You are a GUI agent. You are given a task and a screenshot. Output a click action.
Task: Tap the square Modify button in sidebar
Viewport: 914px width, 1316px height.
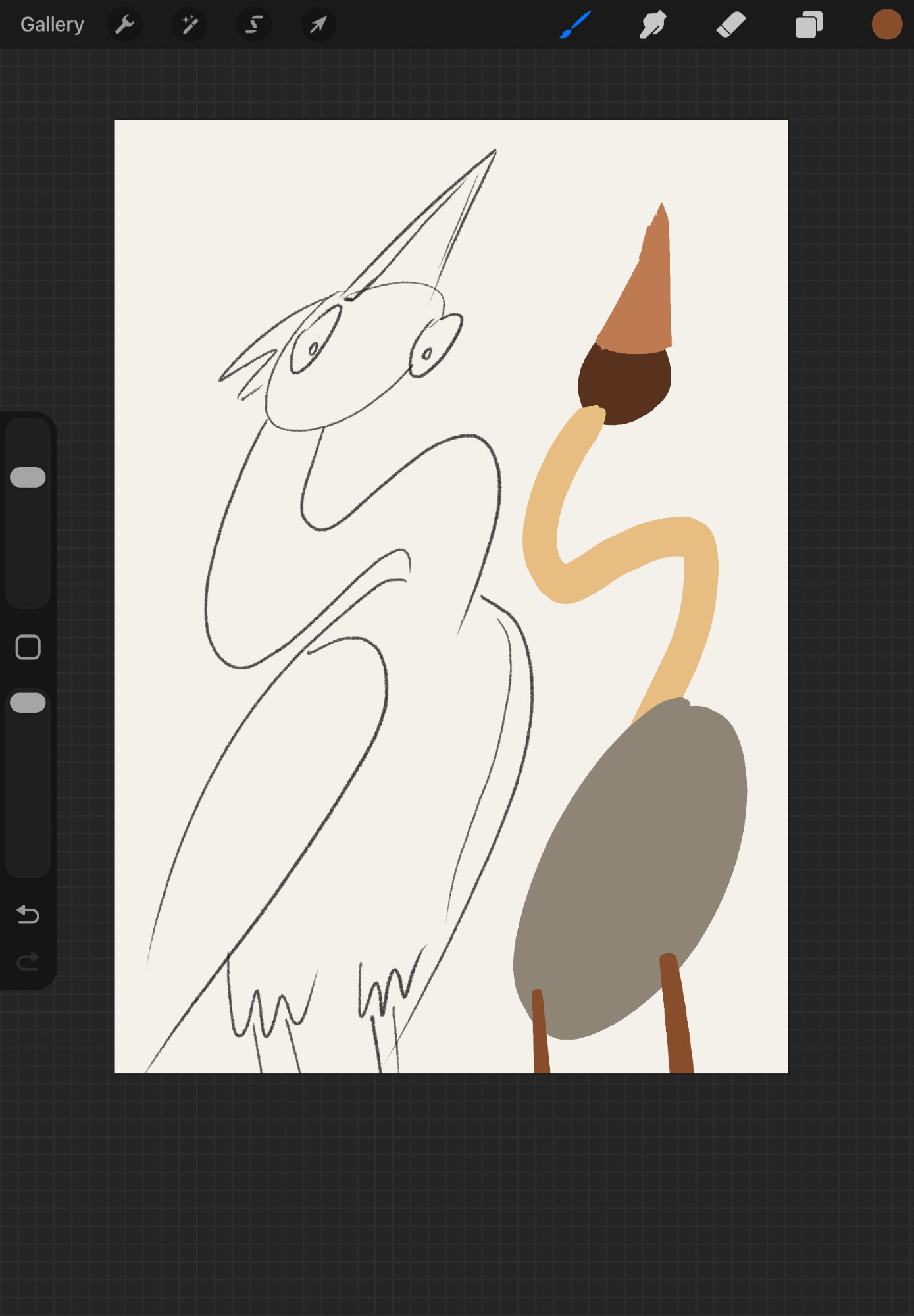28,647
